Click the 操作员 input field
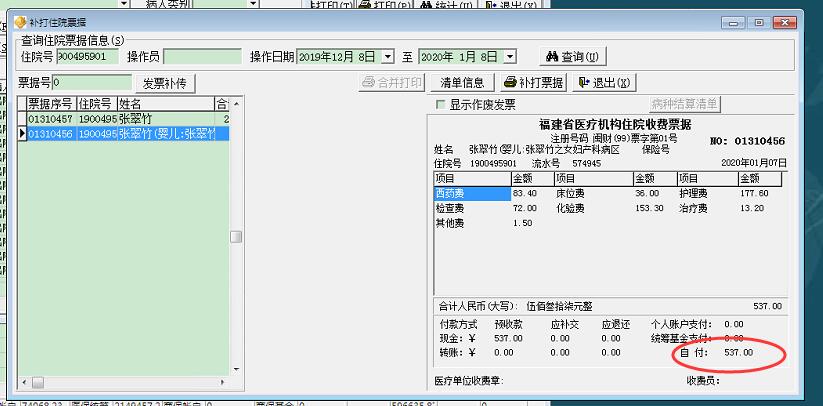Image resolution: width=823 pixels, height=406 pixels. pyautogui.click(x=202, y=57)
